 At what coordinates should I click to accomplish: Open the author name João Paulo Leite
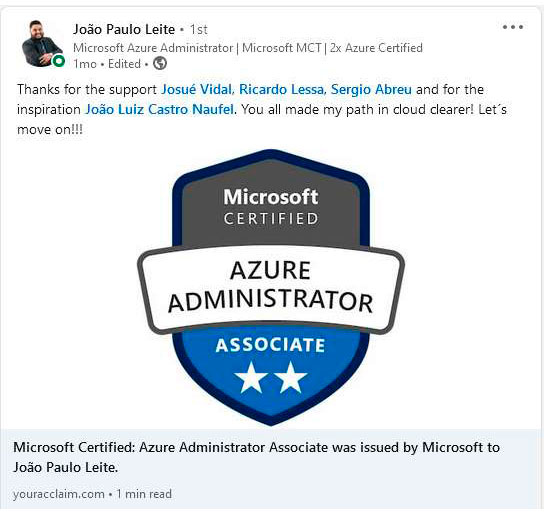pyautogui.click(x=124, y=29)
